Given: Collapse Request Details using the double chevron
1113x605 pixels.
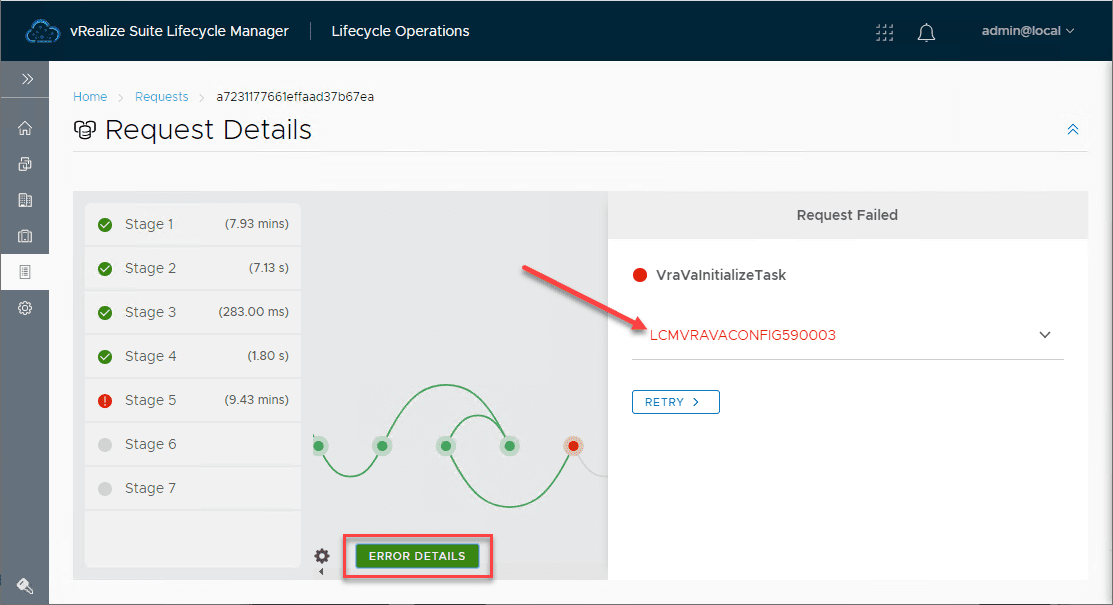Looking at the screenshot, I should point(1072,129).
